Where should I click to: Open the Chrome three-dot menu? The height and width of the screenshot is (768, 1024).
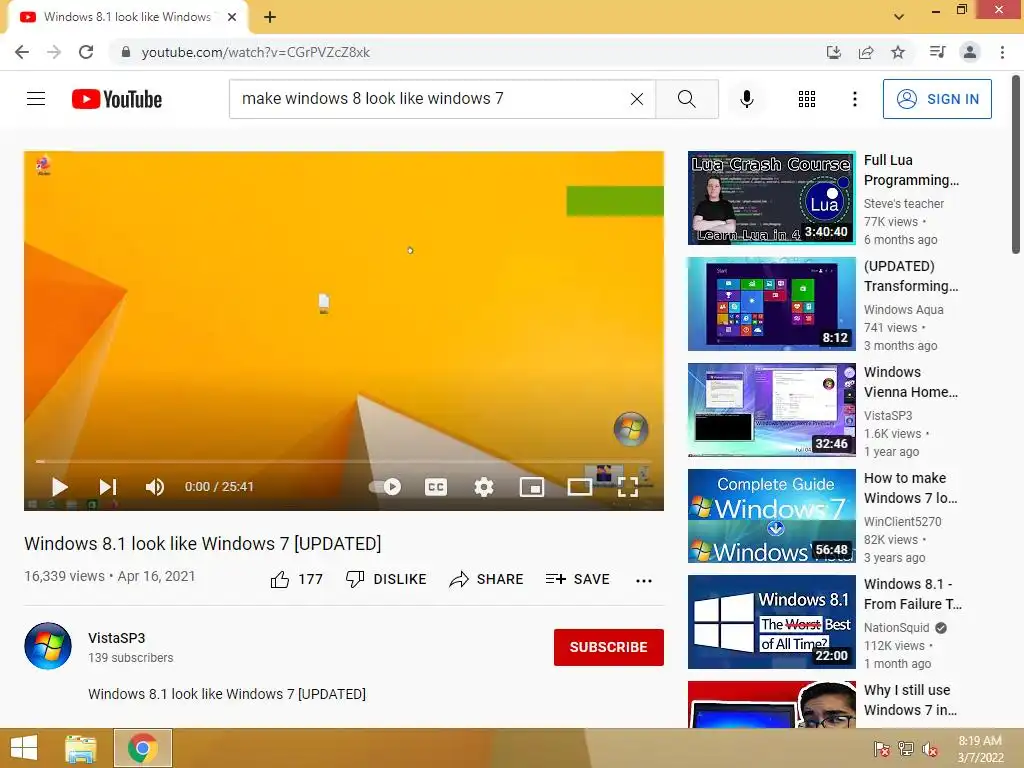(x=1002, y=52)
